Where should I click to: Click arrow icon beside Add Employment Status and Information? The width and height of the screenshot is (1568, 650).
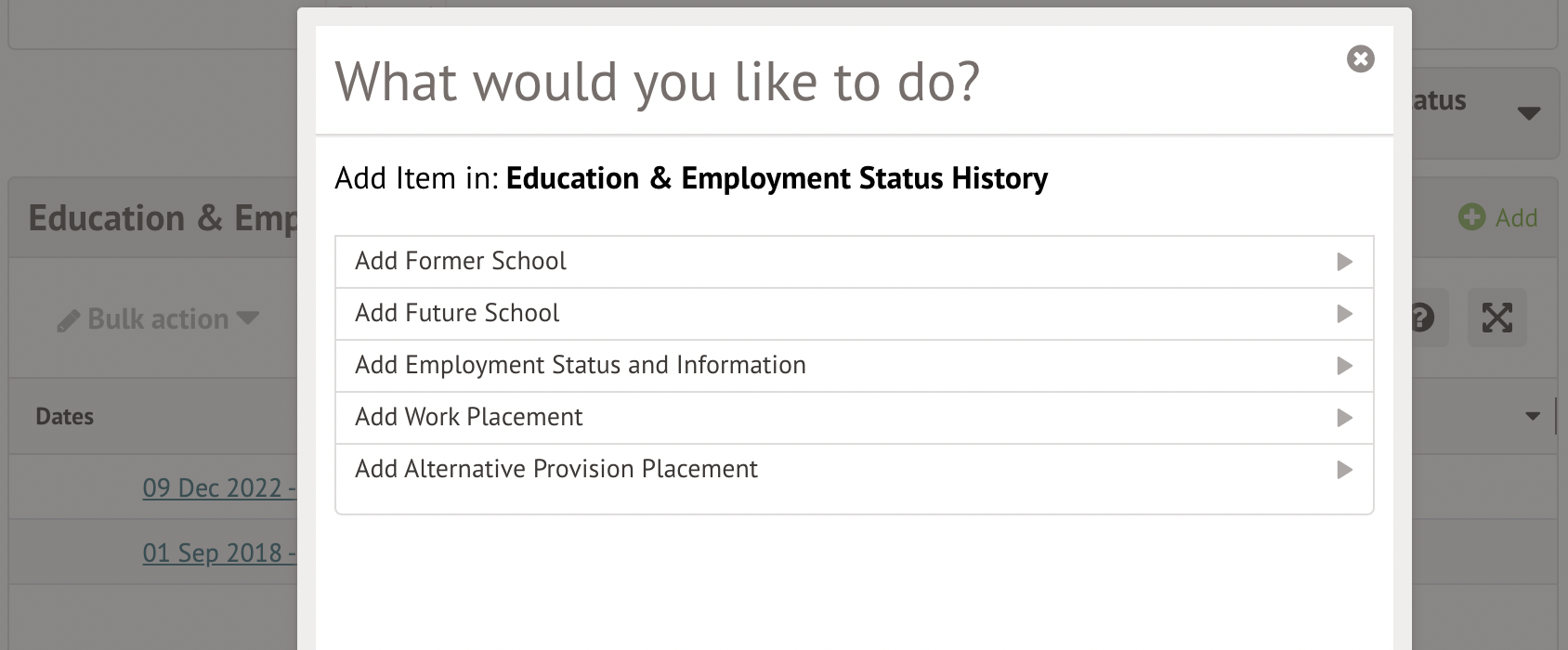point(1344,366)
